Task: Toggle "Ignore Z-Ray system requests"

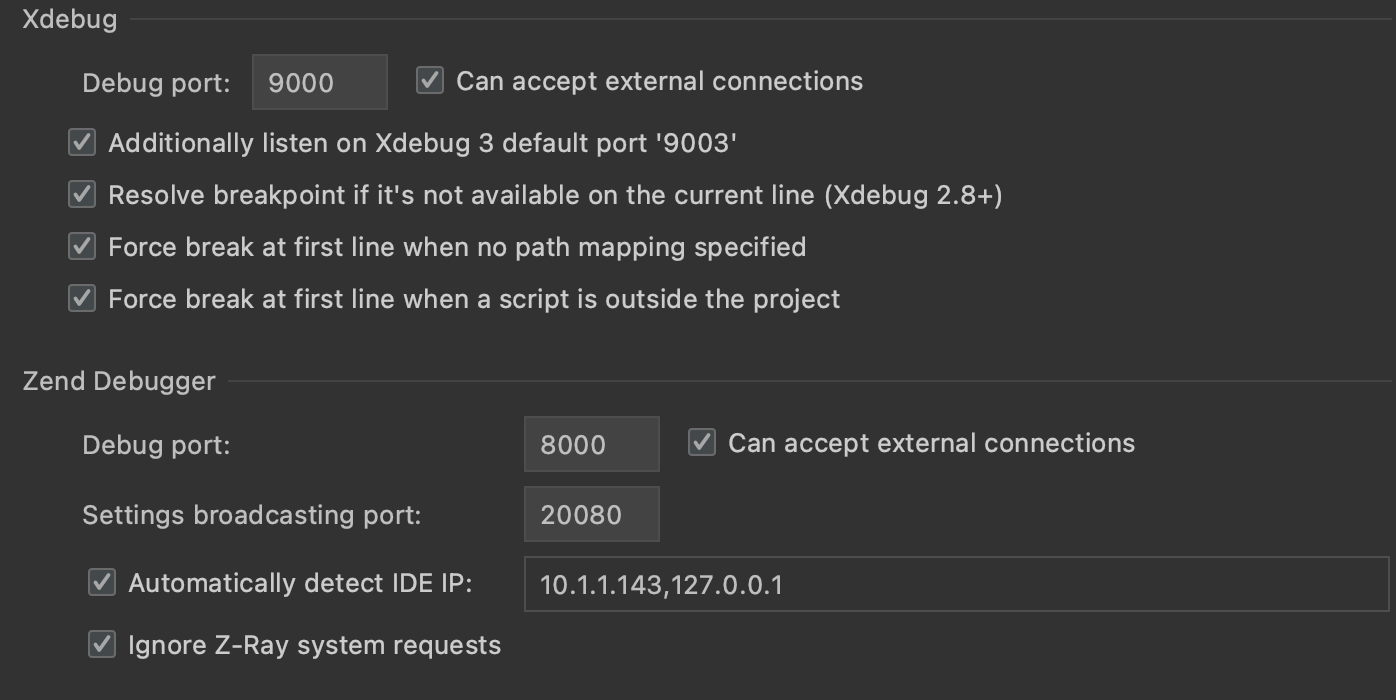Action: tap(101, 644)
